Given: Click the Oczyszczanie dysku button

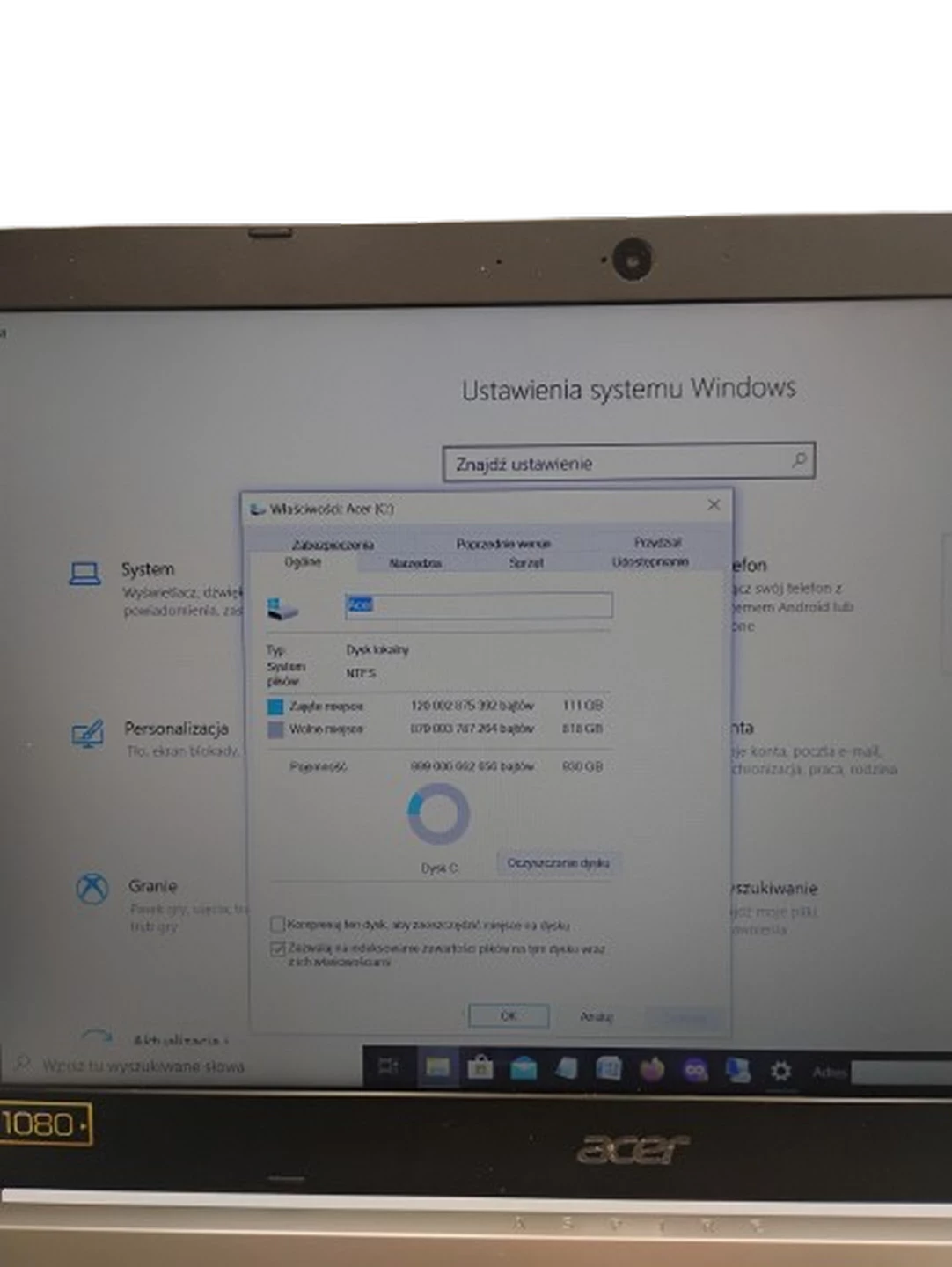Looking at the screenshot, I should click(x=558, y=862).
